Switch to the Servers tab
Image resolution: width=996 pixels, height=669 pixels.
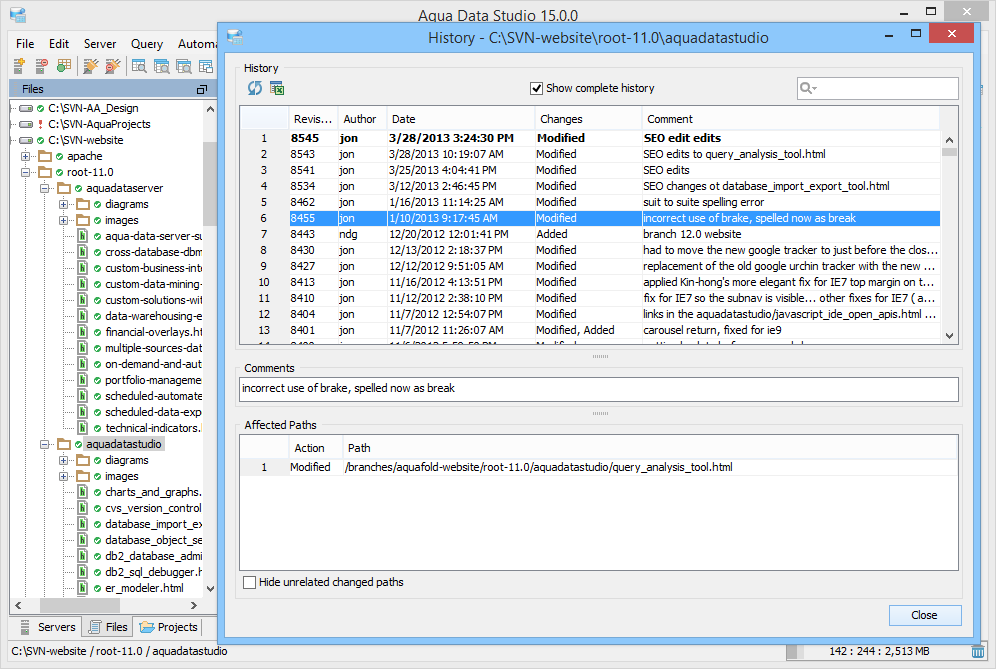click(x=48, y=627)
